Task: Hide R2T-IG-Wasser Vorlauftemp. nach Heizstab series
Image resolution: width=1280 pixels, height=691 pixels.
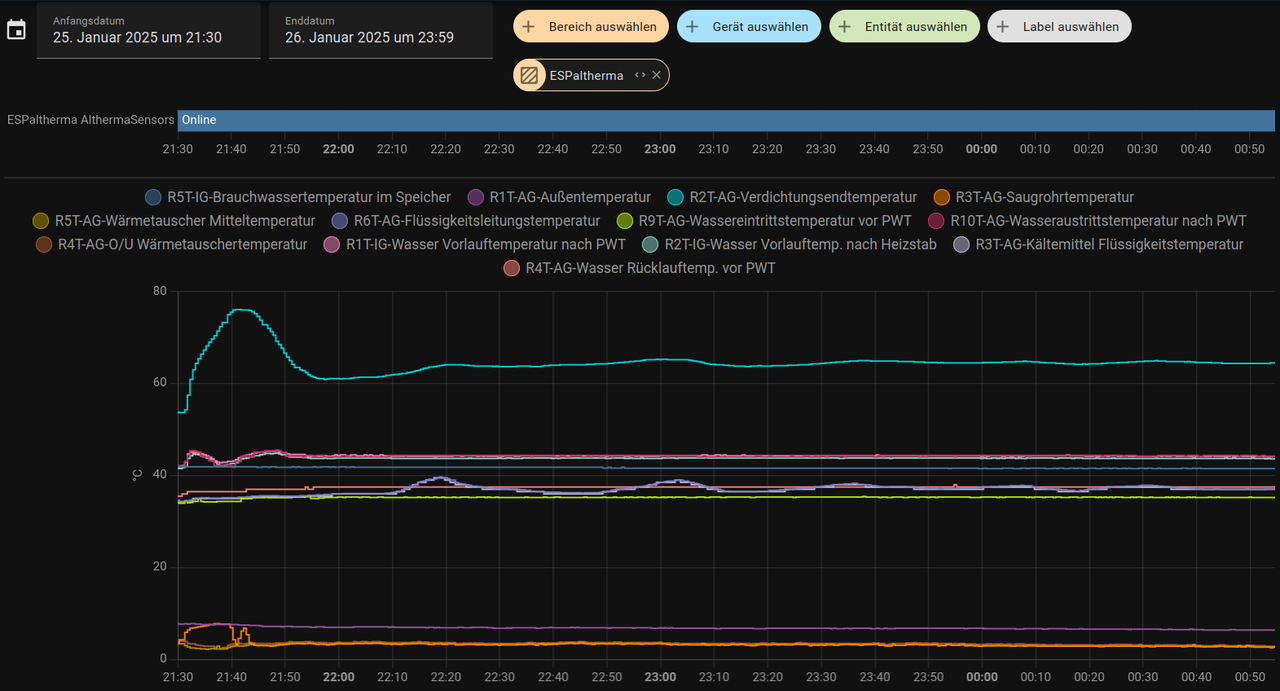Action: pyautogui.click(x=789, y=243)
